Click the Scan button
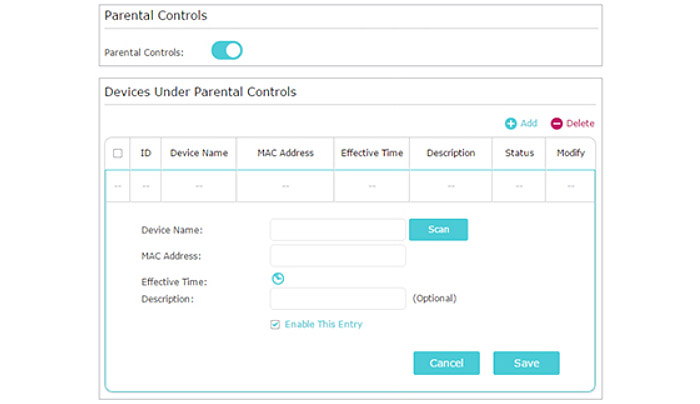Screen dimensions: 700x404 pyautogui.click(x=438, y=229)
